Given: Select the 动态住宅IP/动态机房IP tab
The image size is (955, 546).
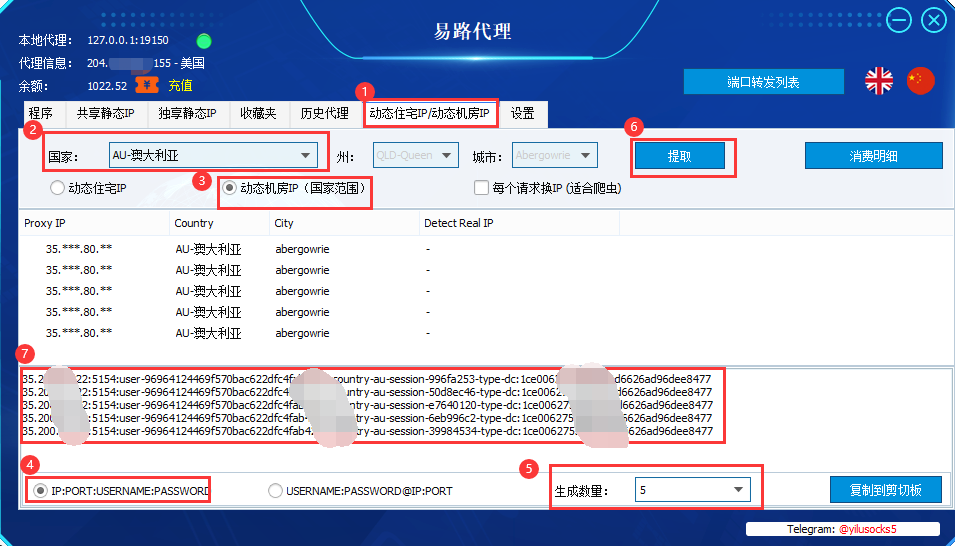Looking at the screenshot, I should click(430, 114).
